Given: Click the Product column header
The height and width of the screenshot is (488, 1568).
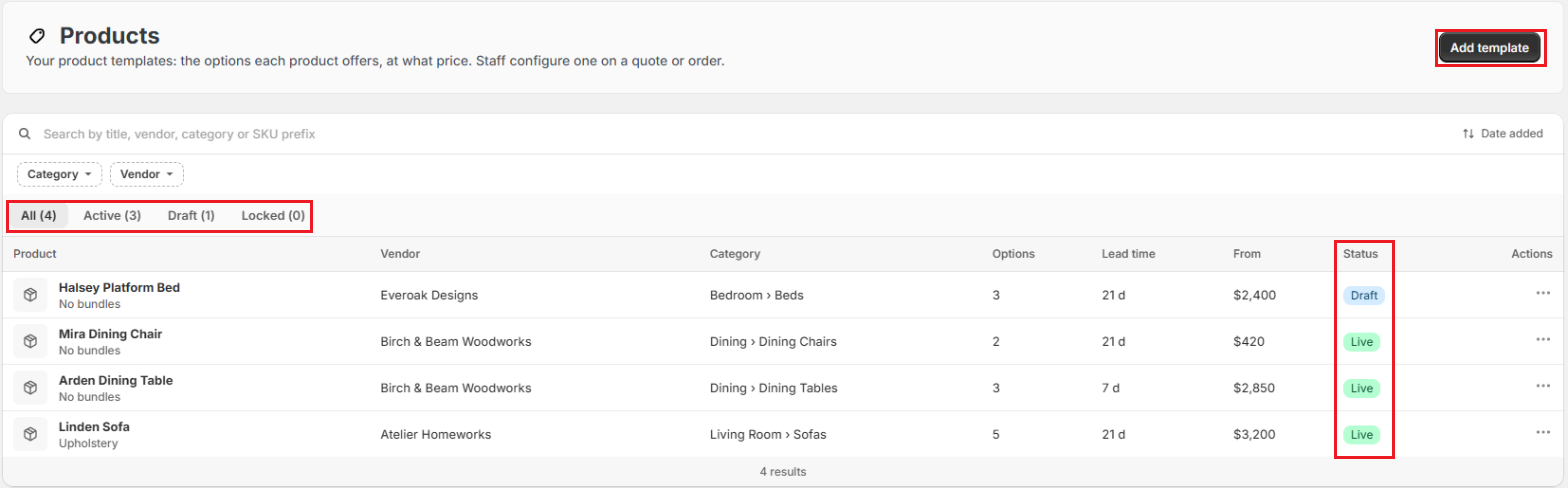Looking at the screenshot, I should [x=35, y=254].
